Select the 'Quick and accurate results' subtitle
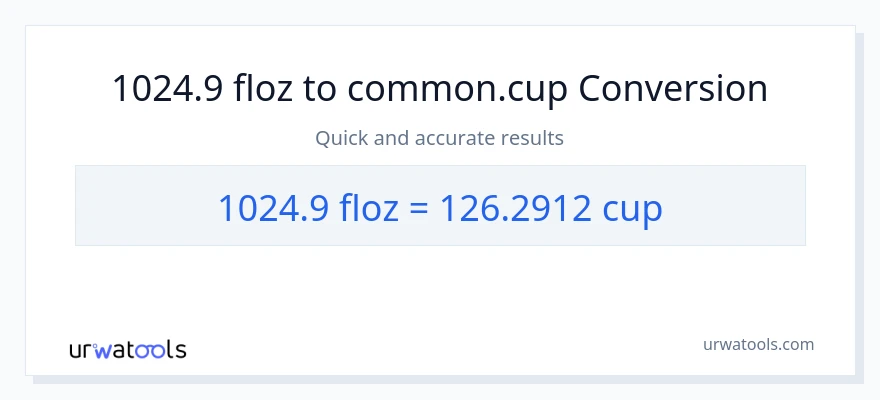880x400 pixels. pyautogui.click(x=439, y=138)
